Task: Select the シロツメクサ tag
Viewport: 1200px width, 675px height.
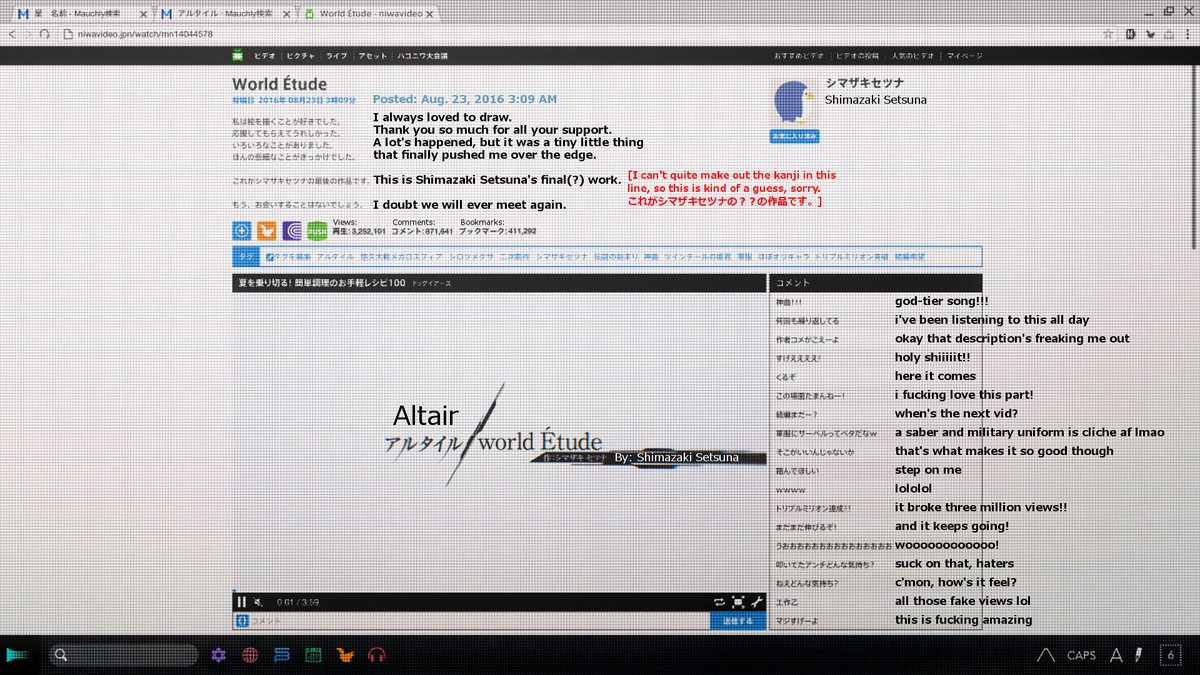Action: click(470, 256)
